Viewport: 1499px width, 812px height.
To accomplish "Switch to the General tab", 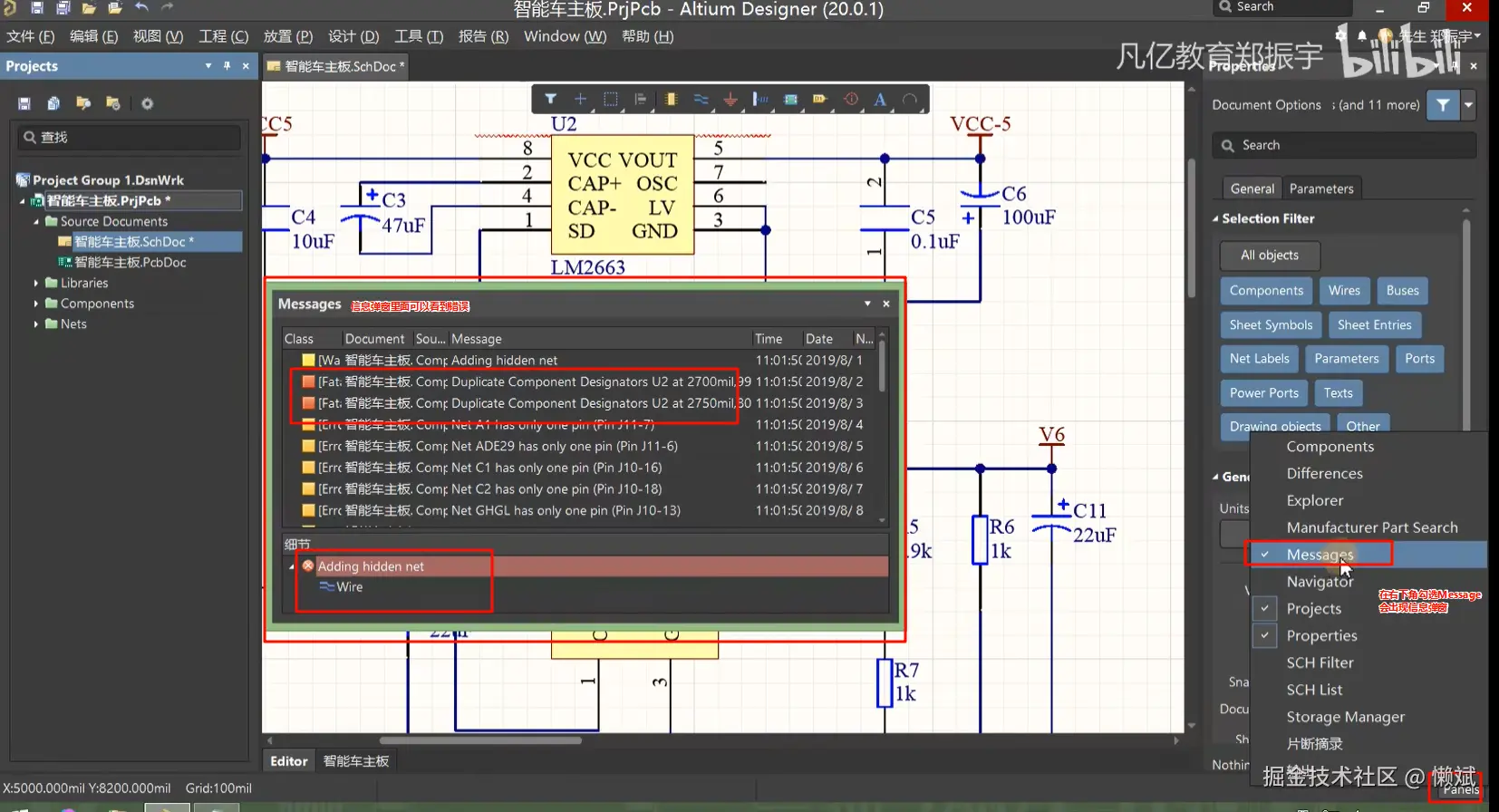I will (1252, 188).
